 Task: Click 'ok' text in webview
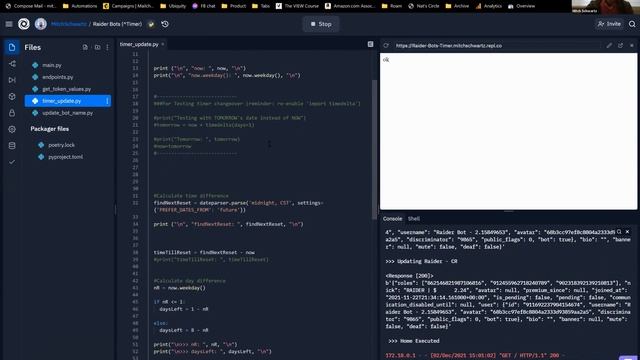(386, 60)
